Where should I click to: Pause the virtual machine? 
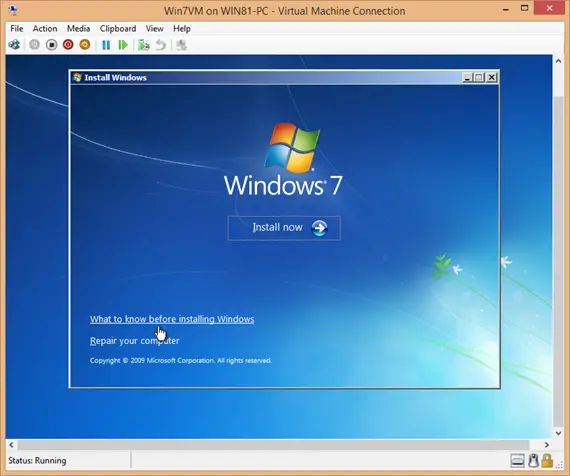106,45
